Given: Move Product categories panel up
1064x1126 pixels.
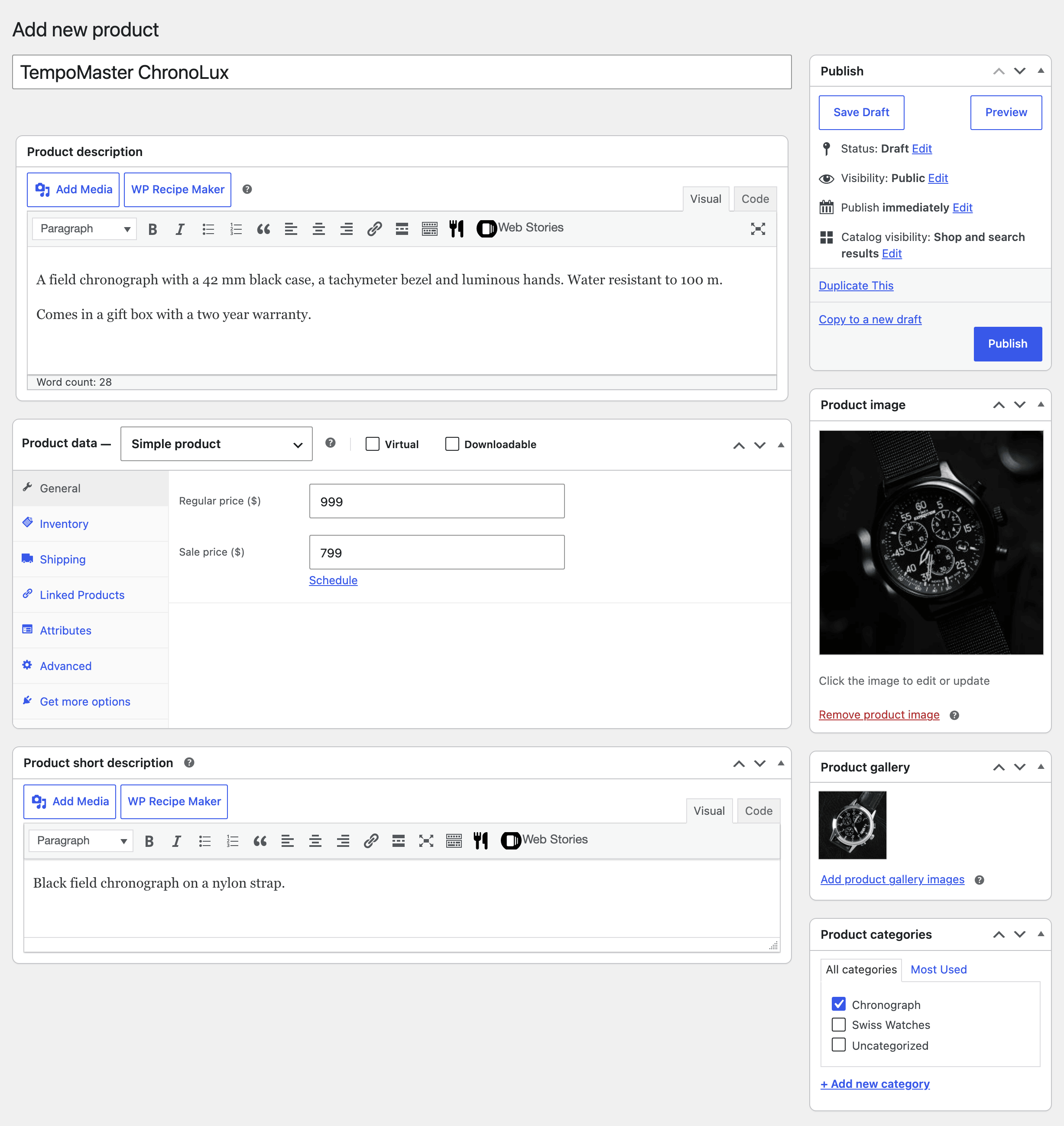Looking at the screenshot, I should coord(999,934).
